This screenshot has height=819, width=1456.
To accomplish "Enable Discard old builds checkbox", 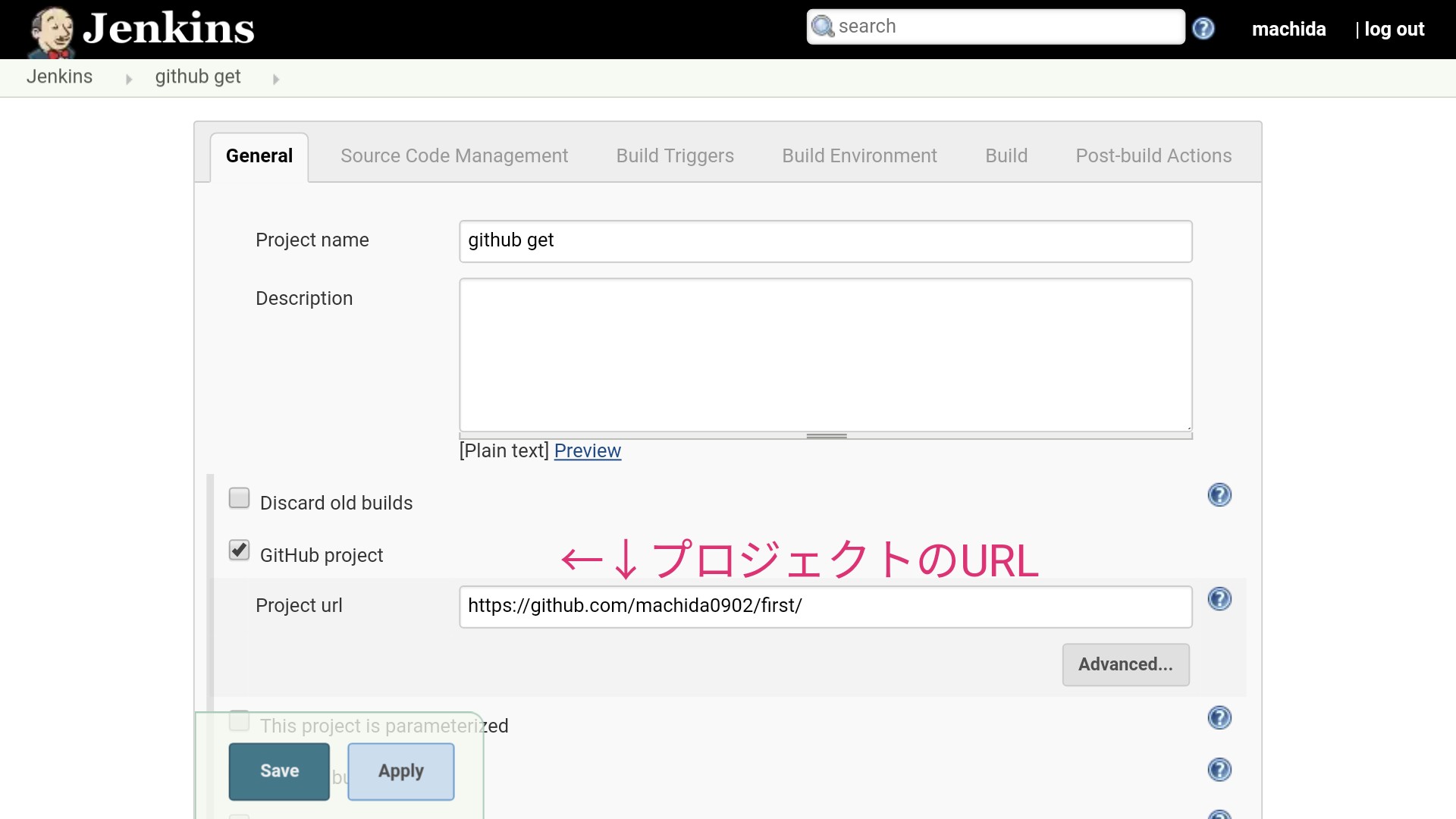I will coord(239,498).
